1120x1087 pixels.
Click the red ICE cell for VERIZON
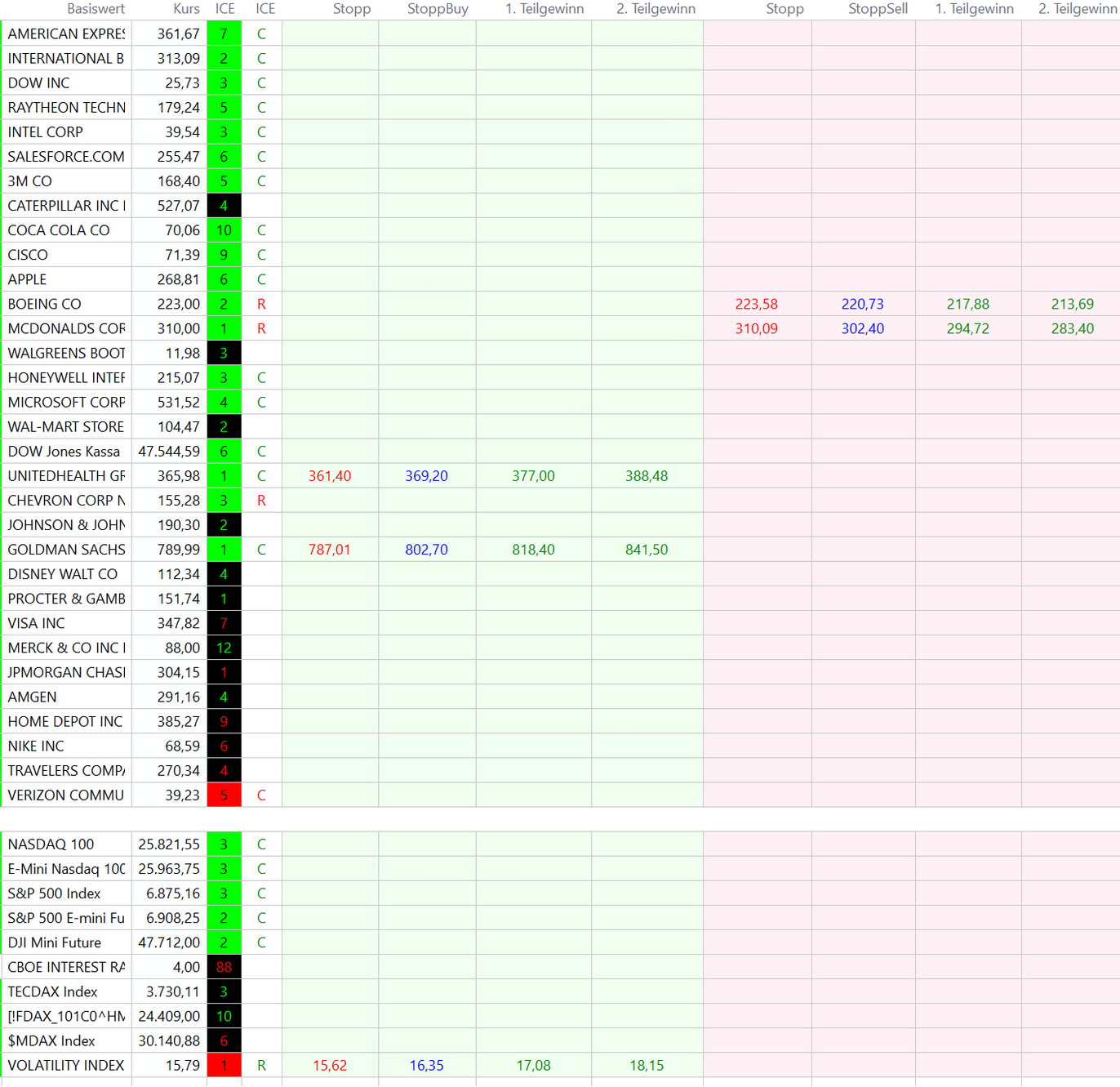click(224, 795)
